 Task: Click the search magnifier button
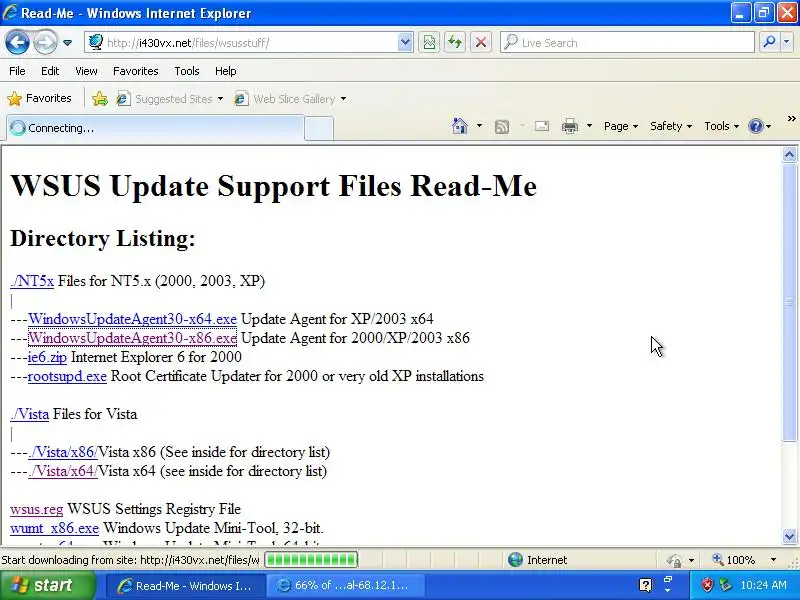[x=769, y=43]
